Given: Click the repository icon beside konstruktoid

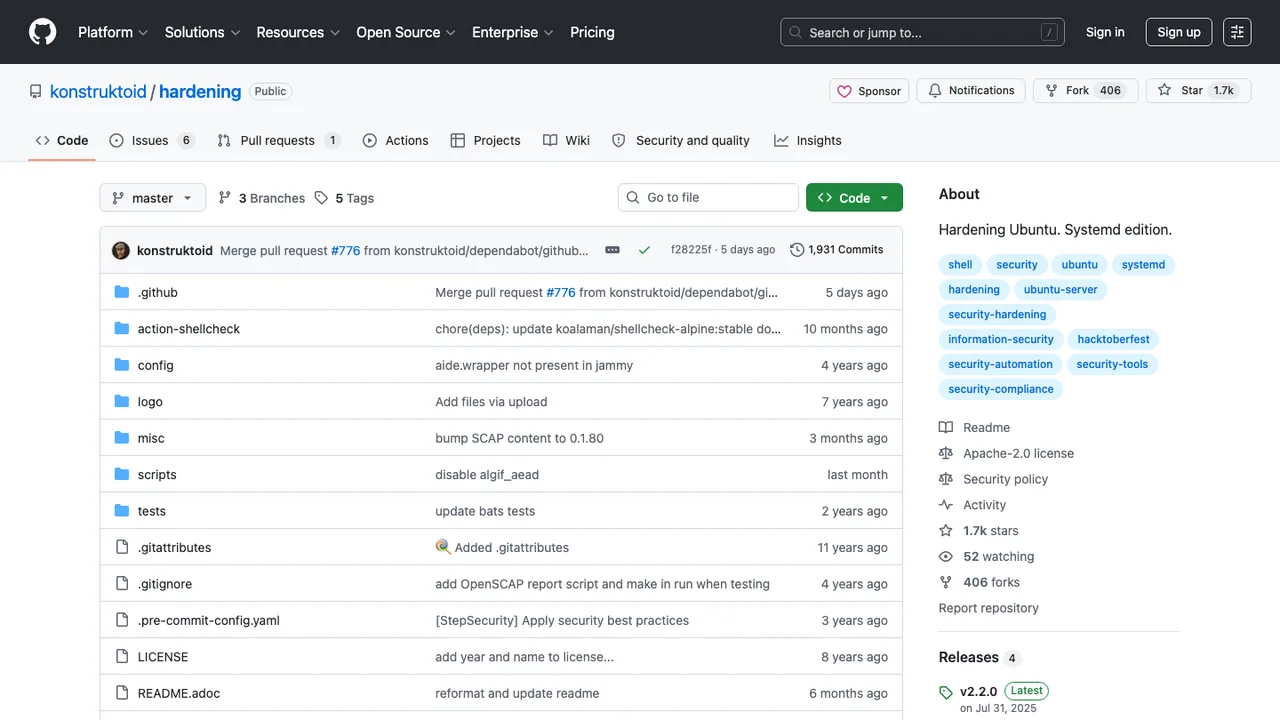Looking at the screenshot, I should click(36, 91).
